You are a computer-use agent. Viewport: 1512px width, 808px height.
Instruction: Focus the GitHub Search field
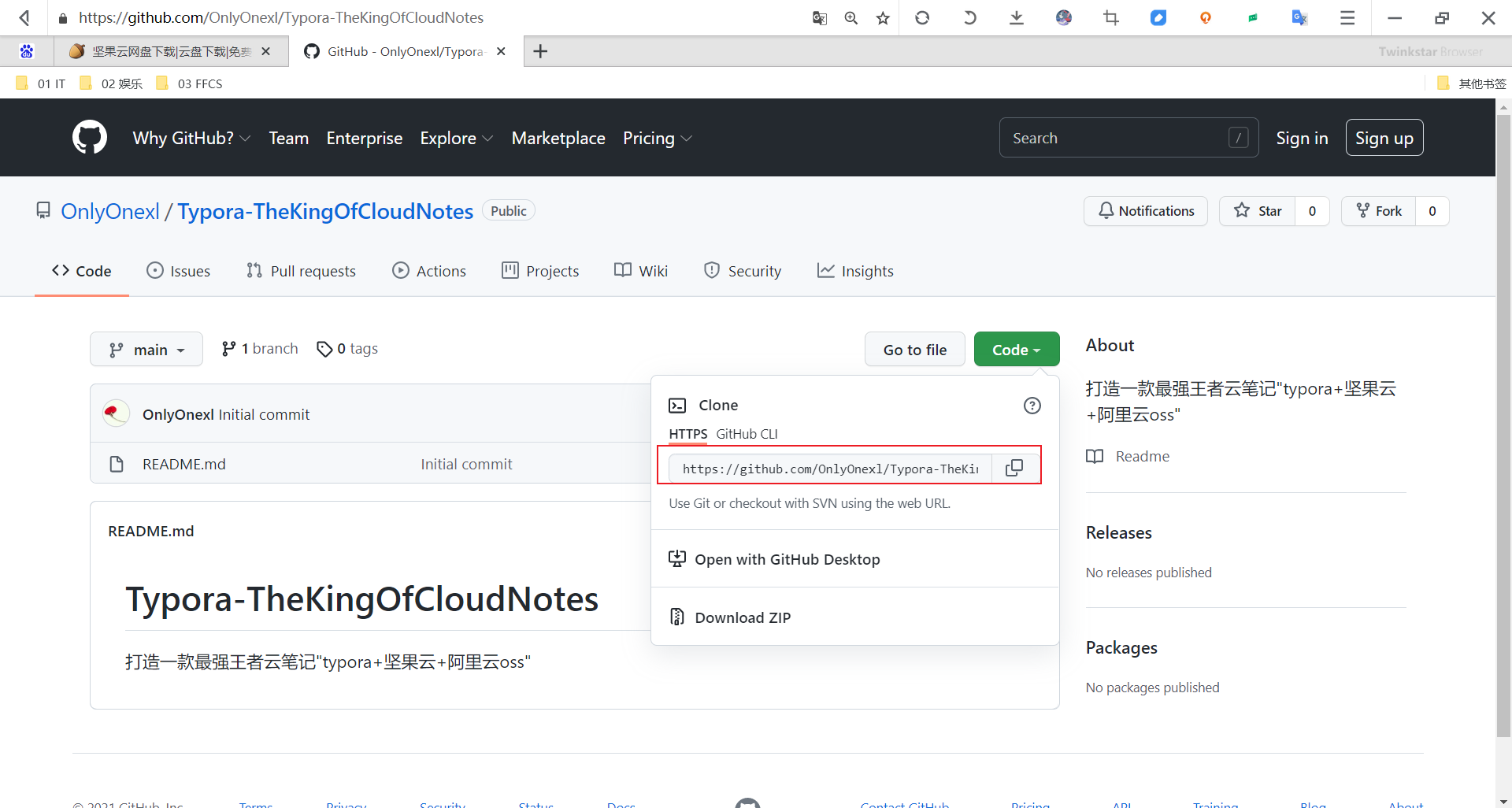pos(1128,138)
